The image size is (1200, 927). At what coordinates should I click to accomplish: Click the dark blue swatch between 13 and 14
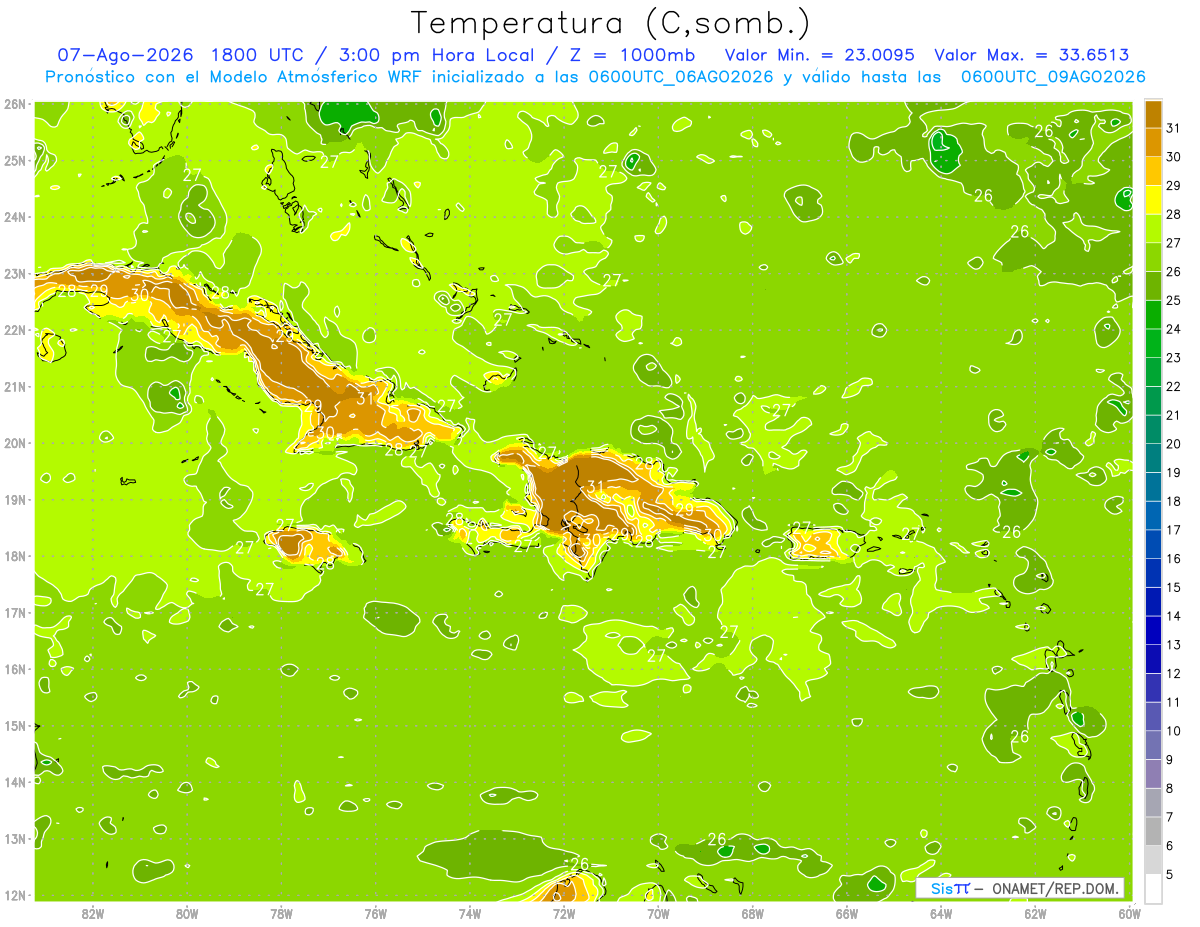tap(1153, 630)
